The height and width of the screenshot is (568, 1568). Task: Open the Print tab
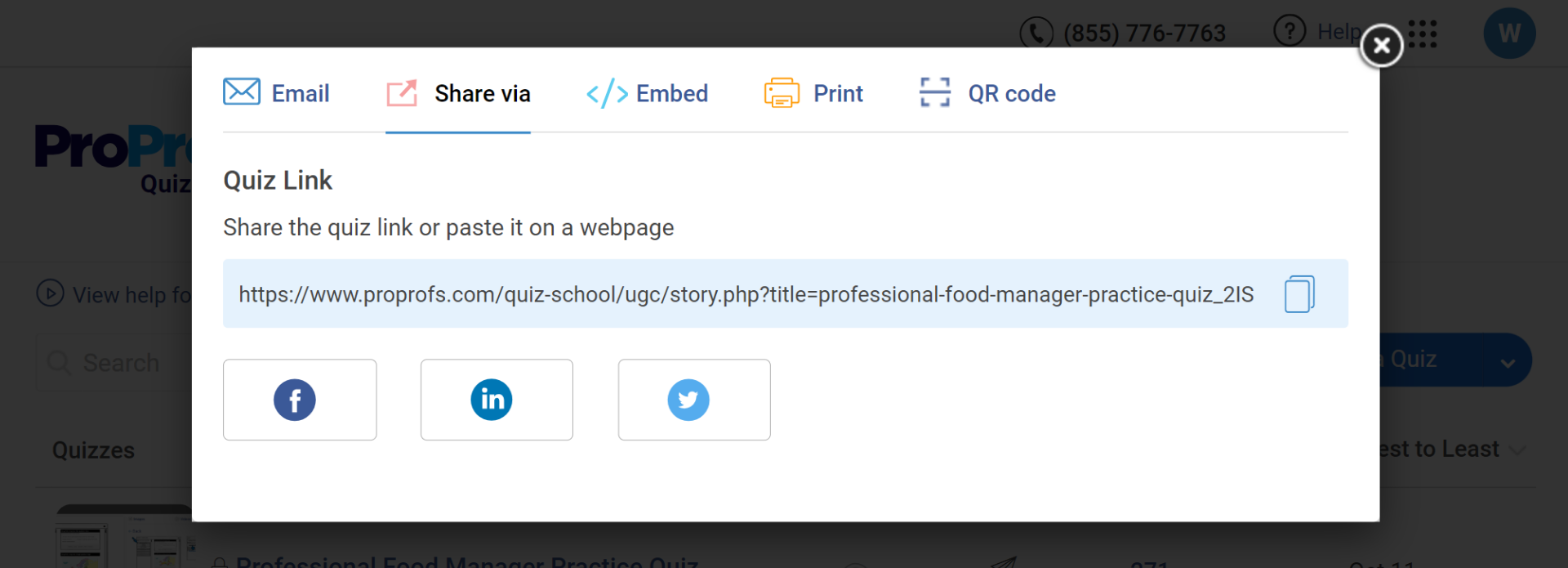813,93
